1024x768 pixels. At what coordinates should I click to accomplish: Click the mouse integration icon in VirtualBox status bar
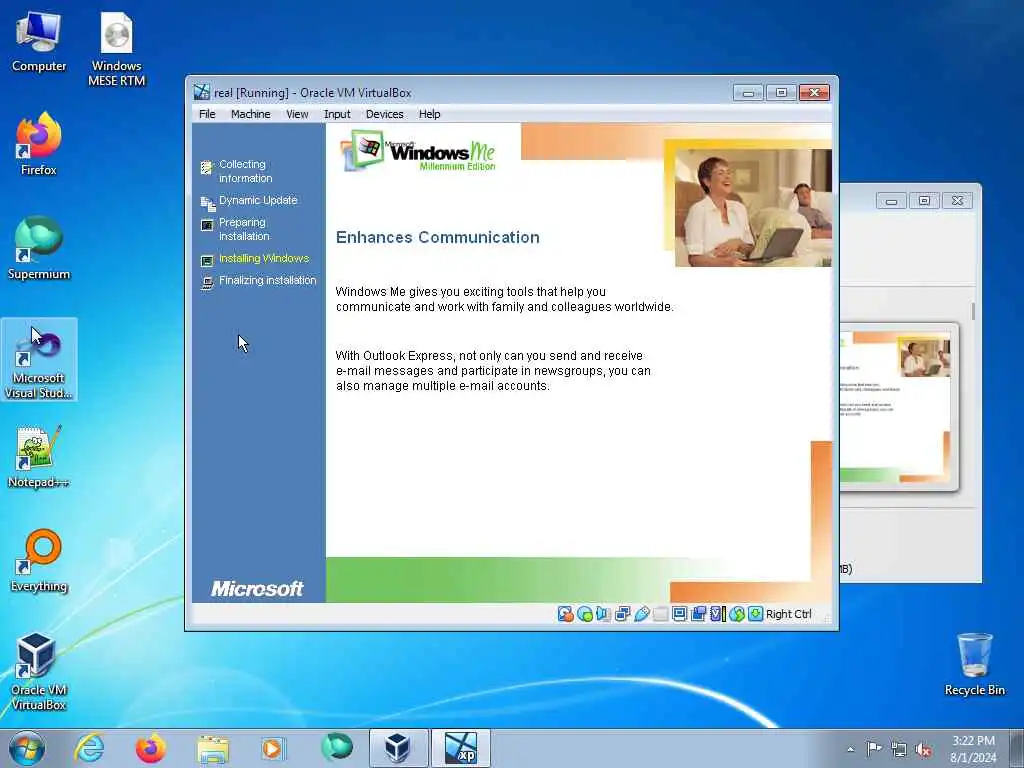pos(737,614)
